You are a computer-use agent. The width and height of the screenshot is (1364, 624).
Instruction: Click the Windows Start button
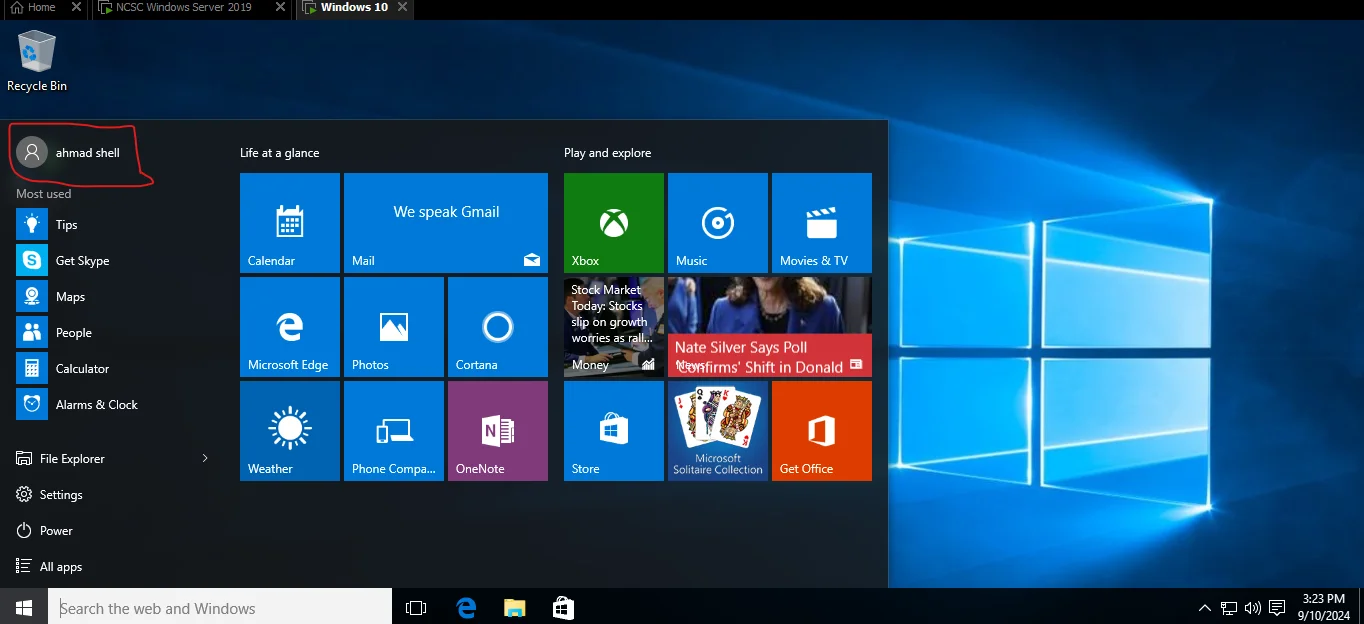tap(24, 607)
